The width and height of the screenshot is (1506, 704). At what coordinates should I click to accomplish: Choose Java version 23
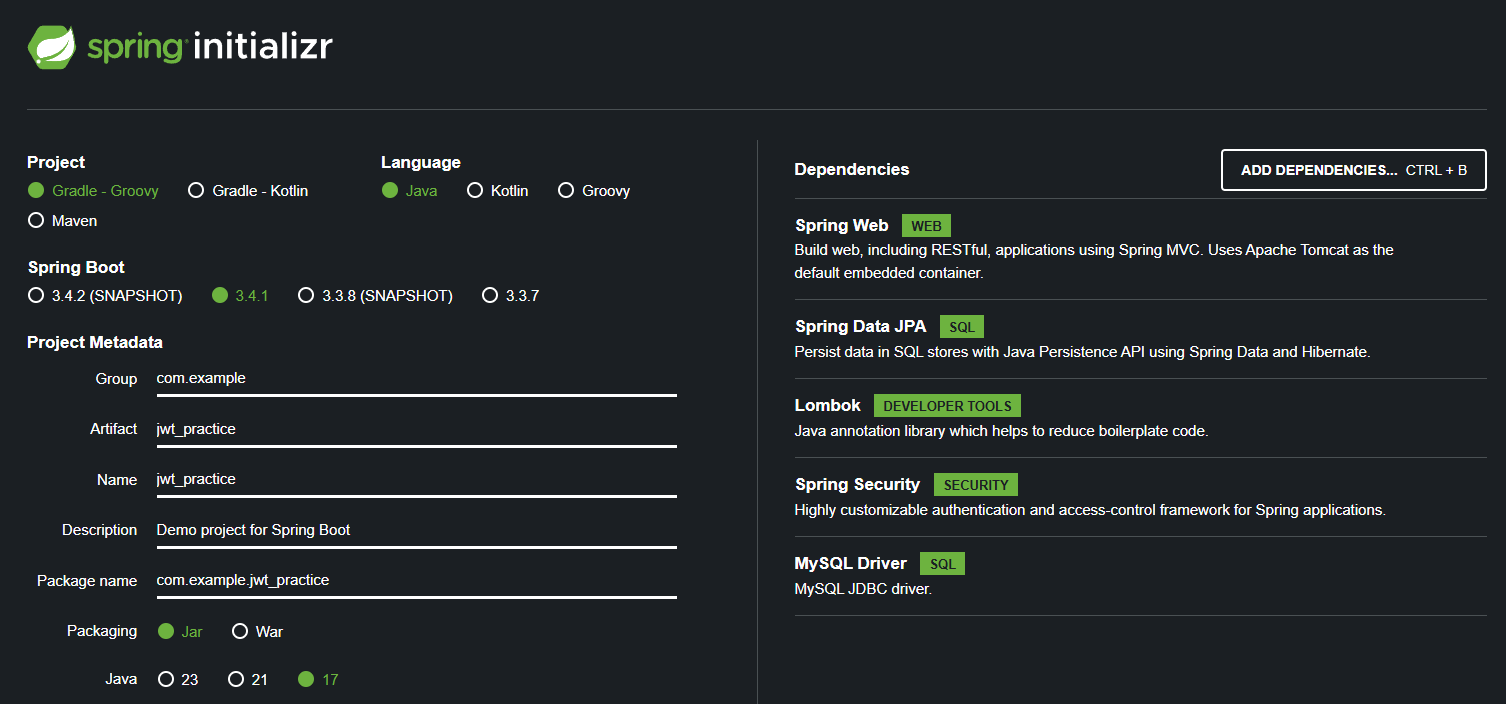pos(178,679)
